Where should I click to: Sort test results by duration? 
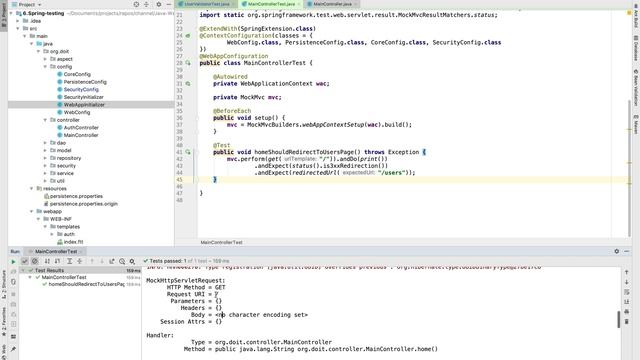(58, 261)
